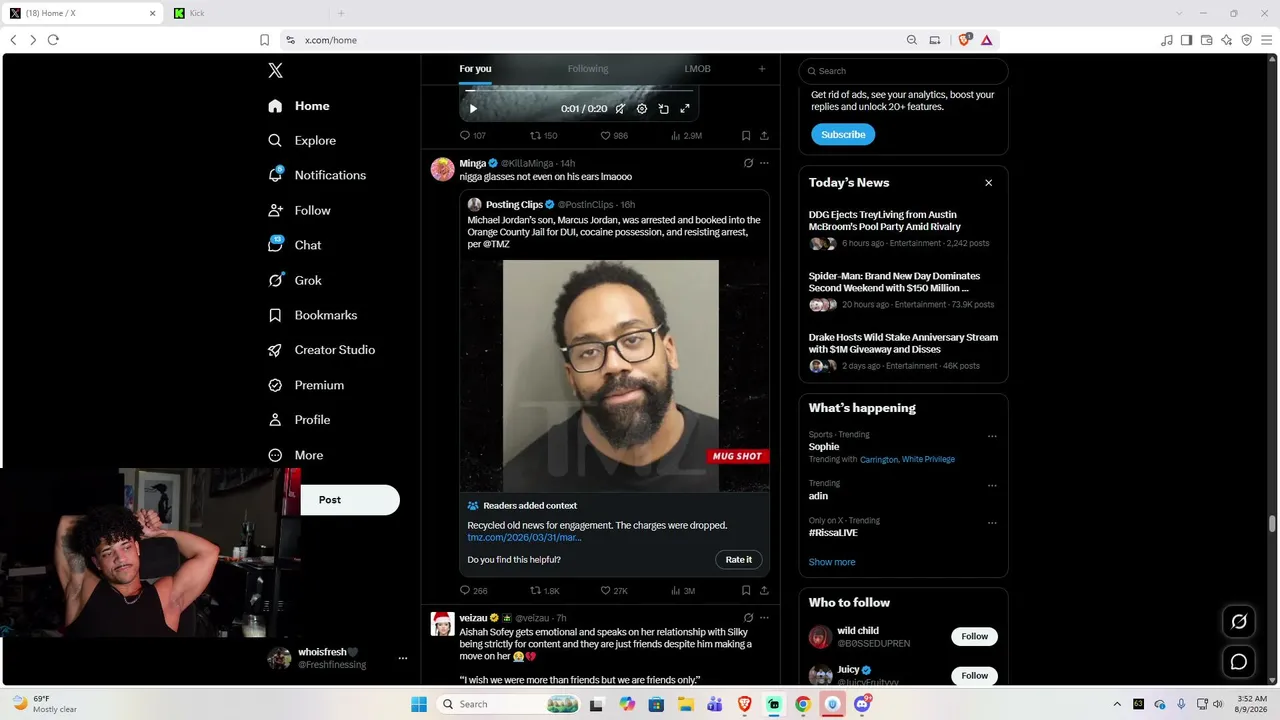
Task: Expand the video to fullscreen
Action: (x=685, y=109)
